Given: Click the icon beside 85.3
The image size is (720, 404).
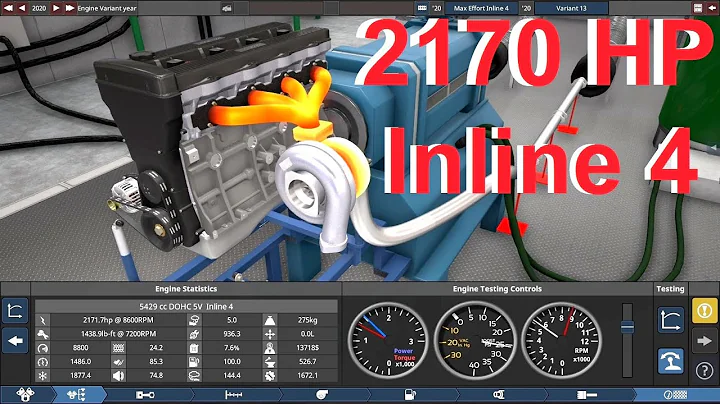Looking at the screenshot, I should point(118,362).
